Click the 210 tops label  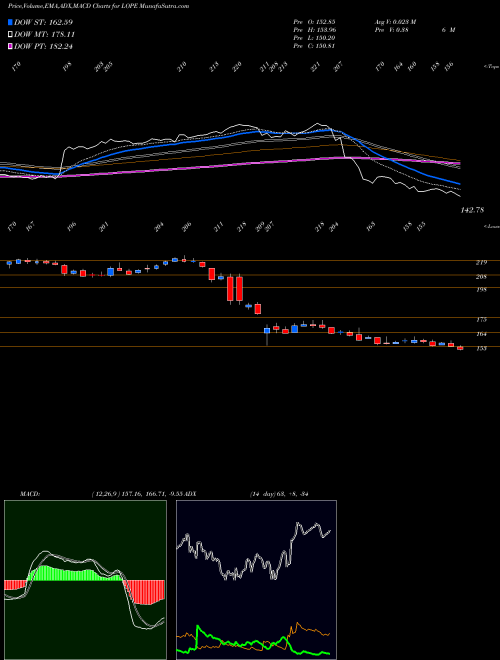coord(182,67)
